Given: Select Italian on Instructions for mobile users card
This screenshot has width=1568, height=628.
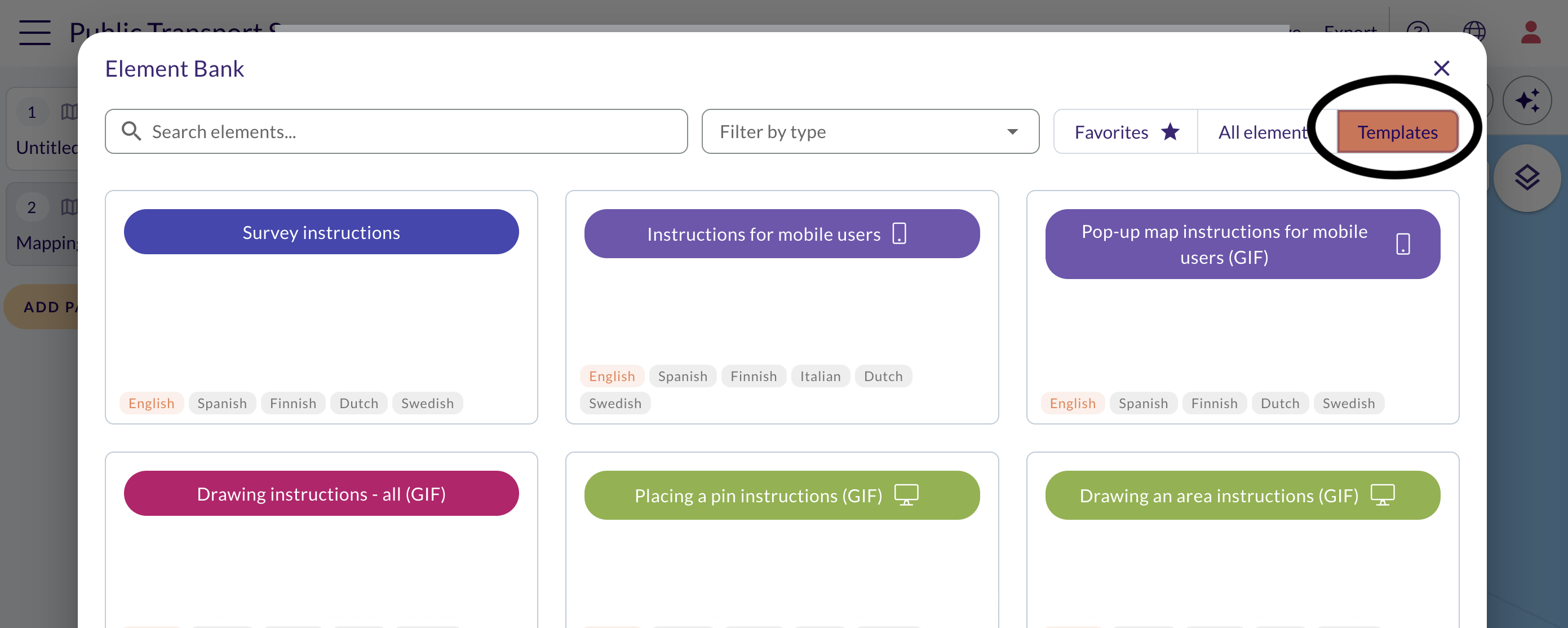Looking at the screenshot, I should 820,376.
